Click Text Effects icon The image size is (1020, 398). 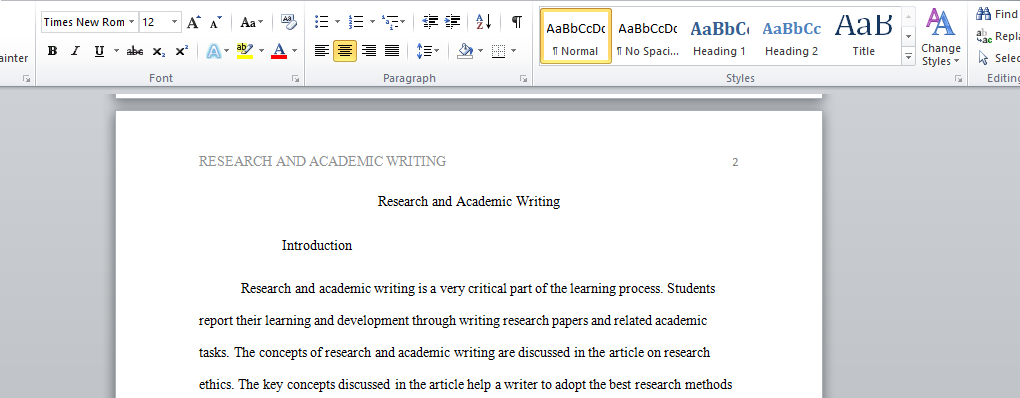[214, 51]
